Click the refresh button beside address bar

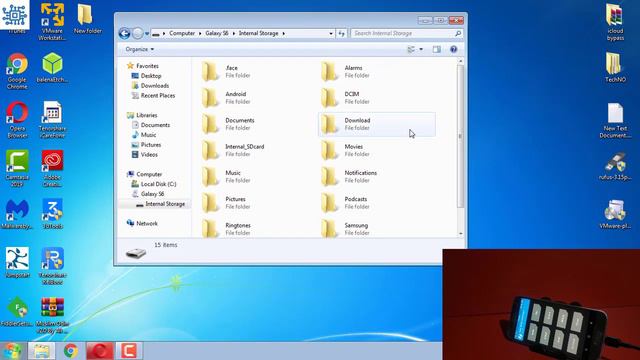point(342,33)
